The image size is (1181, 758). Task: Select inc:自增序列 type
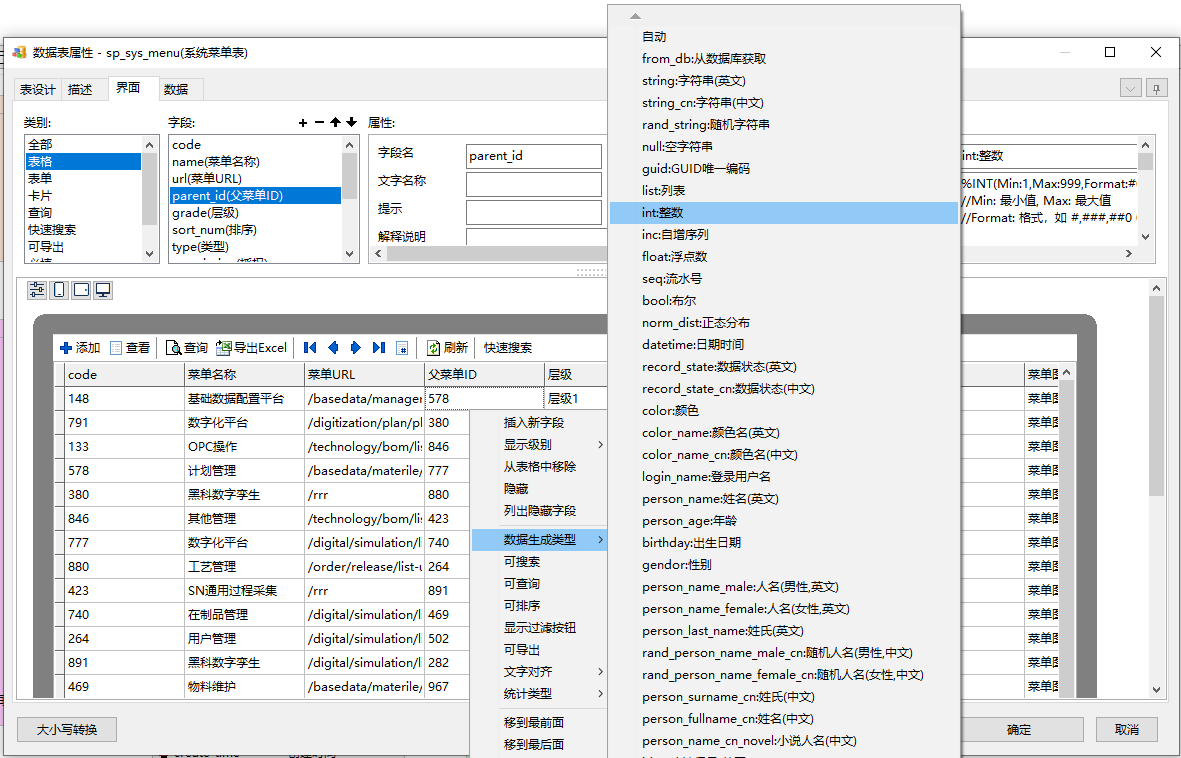coord(783,234)
